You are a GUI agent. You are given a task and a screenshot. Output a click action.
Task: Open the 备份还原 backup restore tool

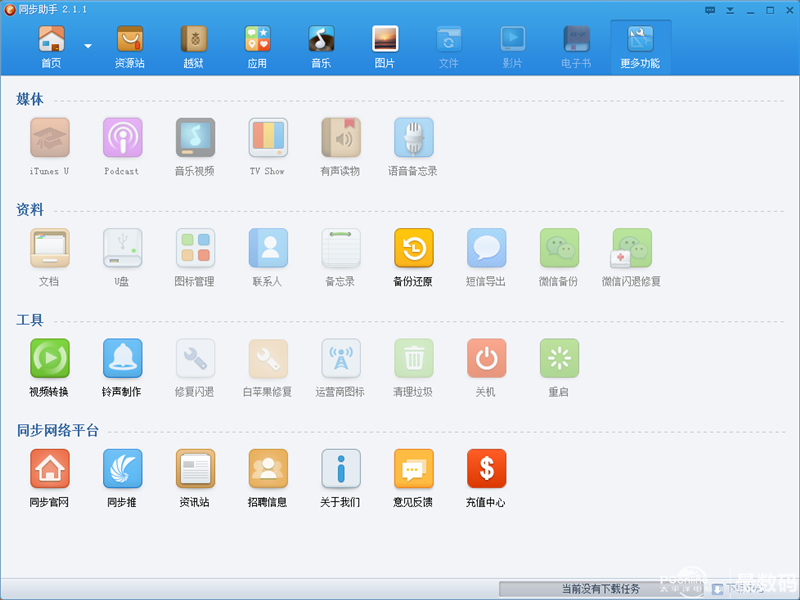[413, 250]
